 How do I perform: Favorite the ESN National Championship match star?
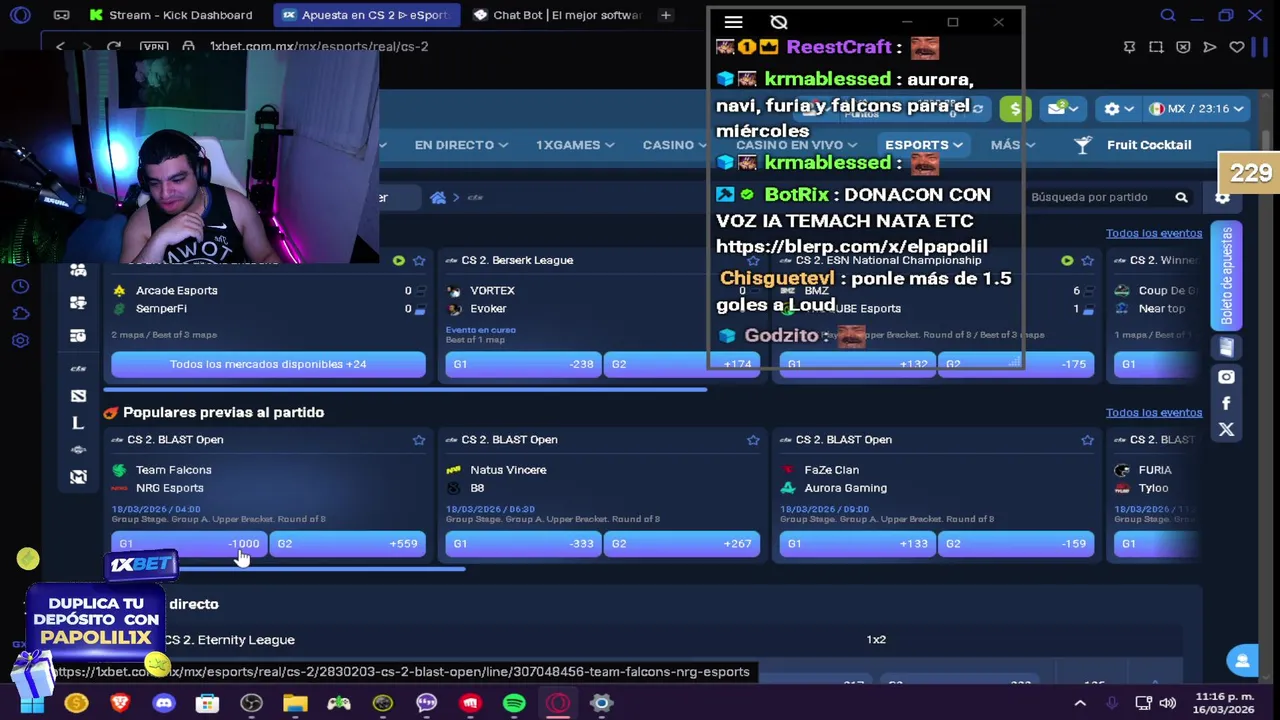tap(1087, 260)
